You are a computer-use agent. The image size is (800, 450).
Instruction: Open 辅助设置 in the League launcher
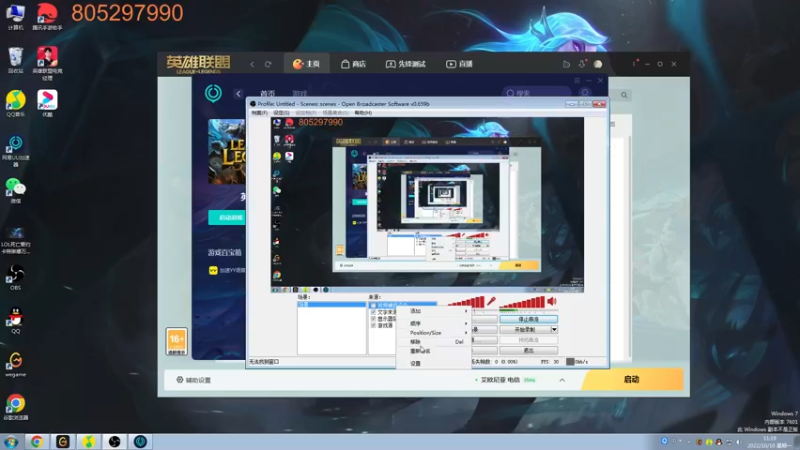(193, 380)
